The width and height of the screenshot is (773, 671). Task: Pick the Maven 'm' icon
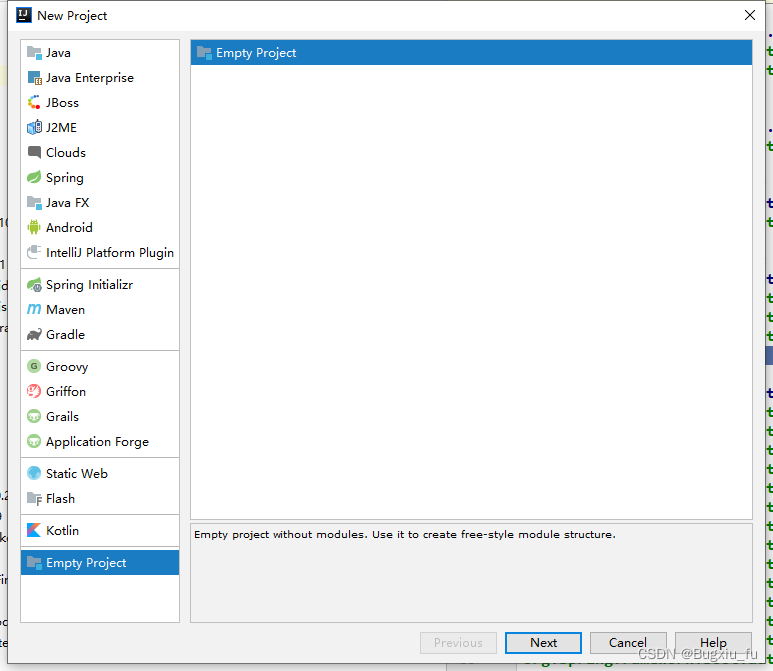(34, 310)
